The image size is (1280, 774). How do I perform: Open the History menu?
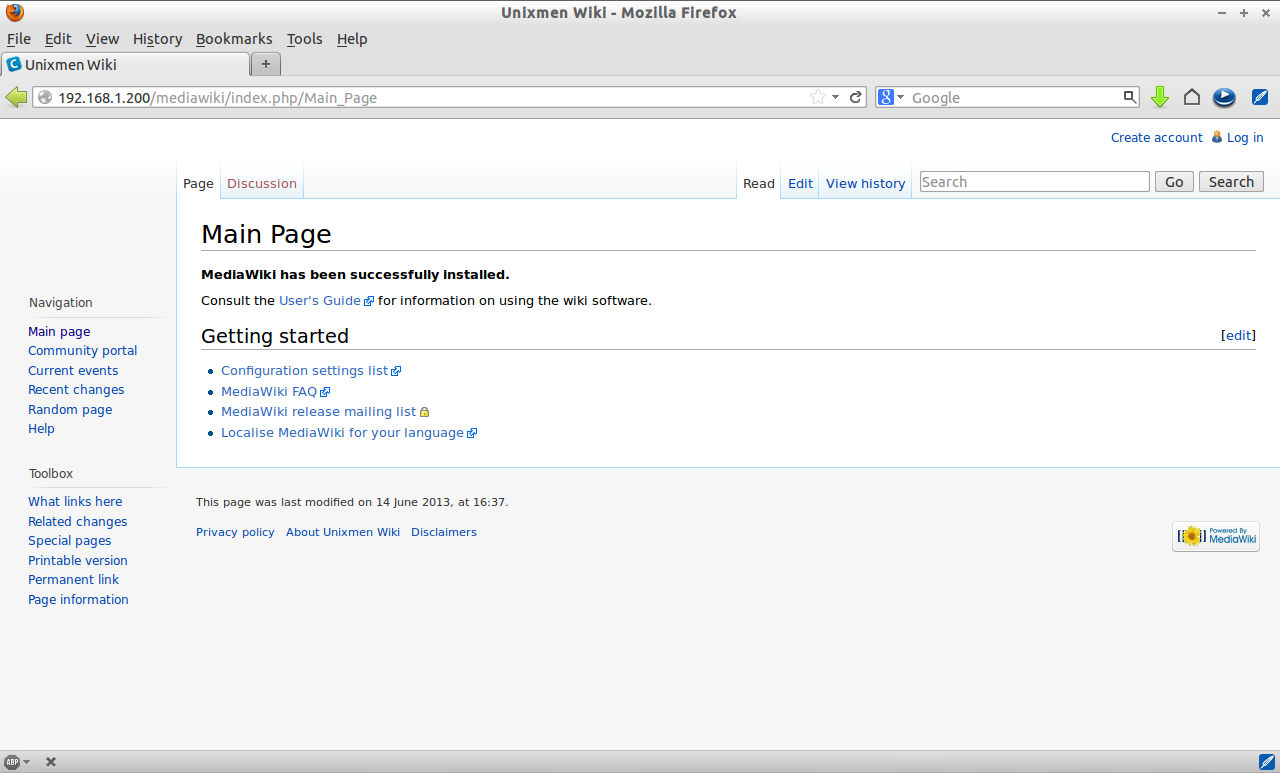click(157, 39)
